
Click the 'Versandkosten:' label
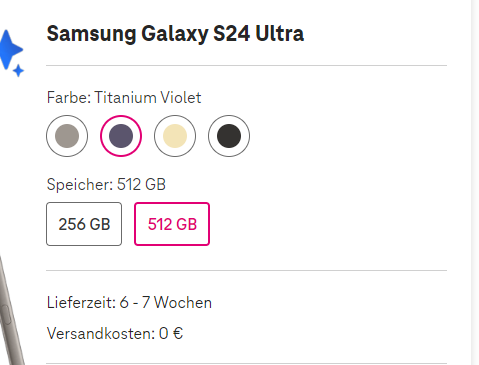click(x=101, y=333)
